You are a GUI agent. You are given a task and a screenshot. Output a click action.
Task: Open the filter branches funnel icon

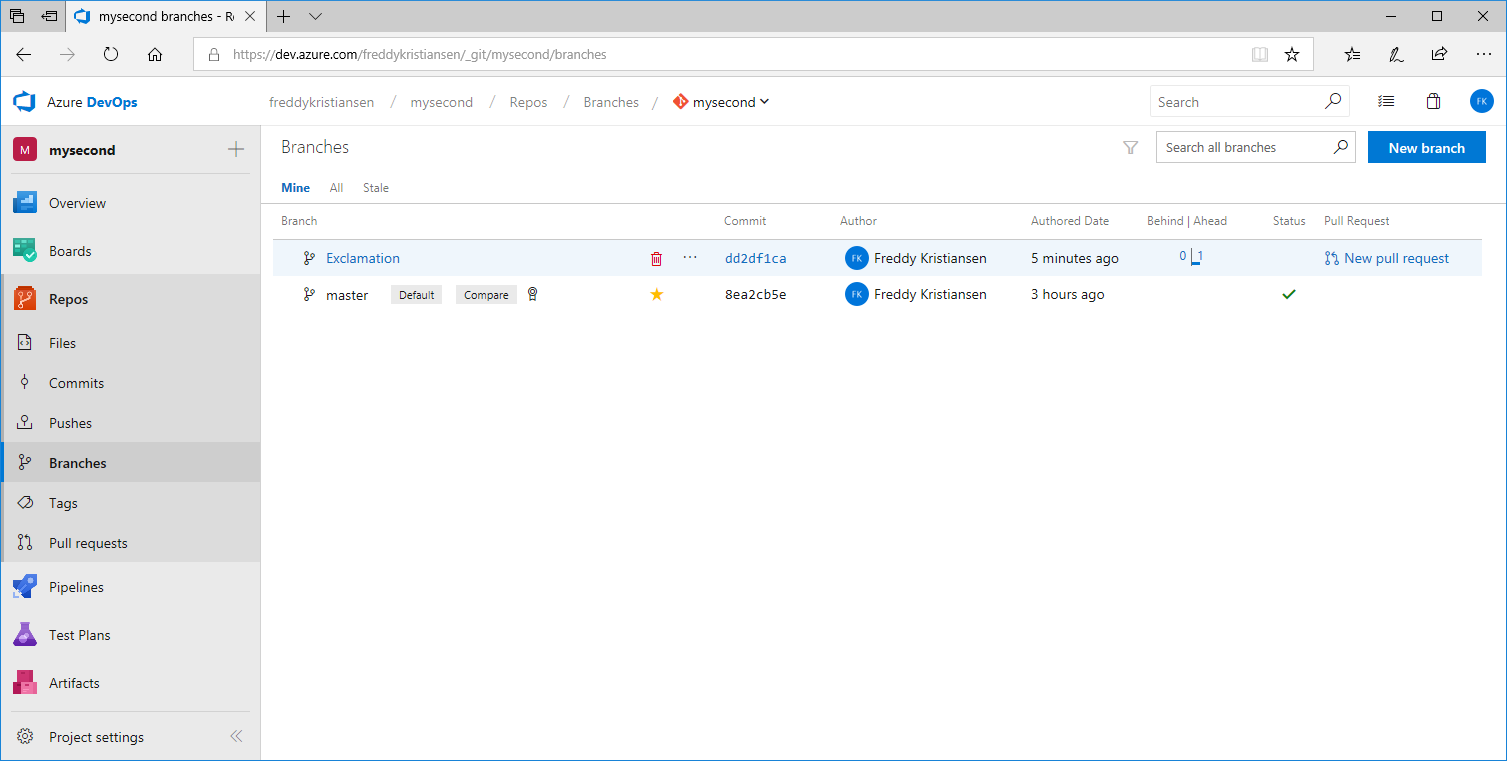click(1131, 148)
